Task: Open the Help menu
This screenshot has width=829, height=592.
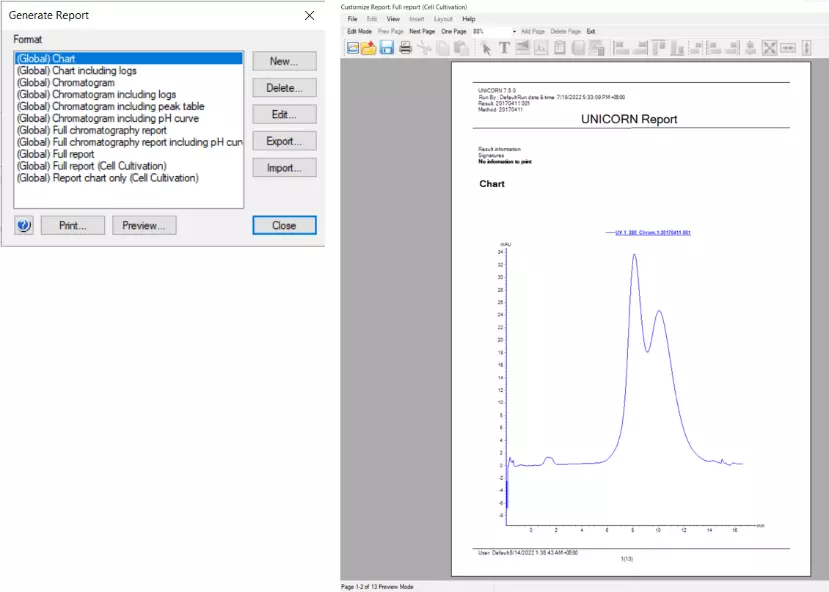Action: (x=468, y=19)
